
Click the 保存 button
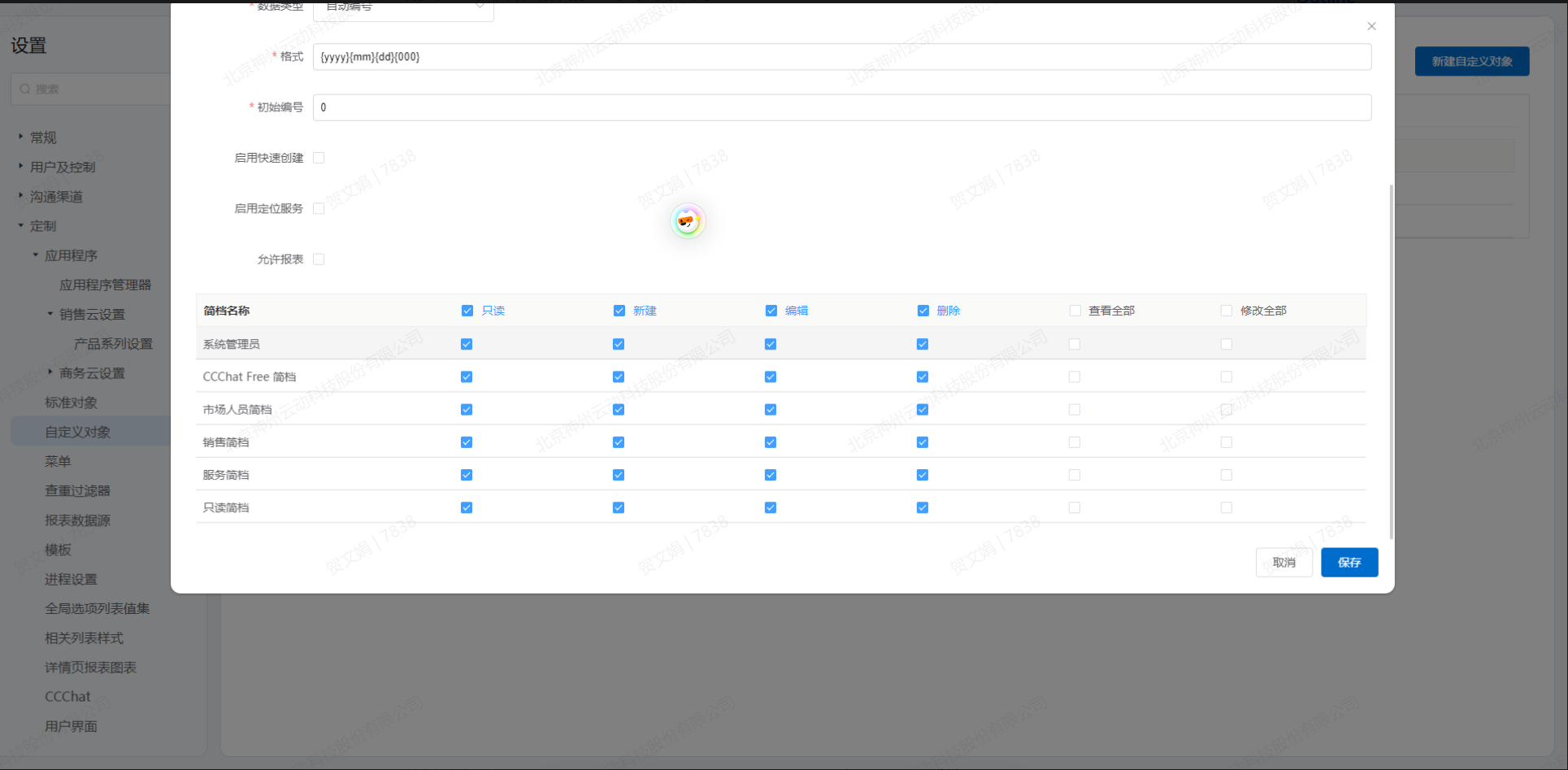point(1349,562)
